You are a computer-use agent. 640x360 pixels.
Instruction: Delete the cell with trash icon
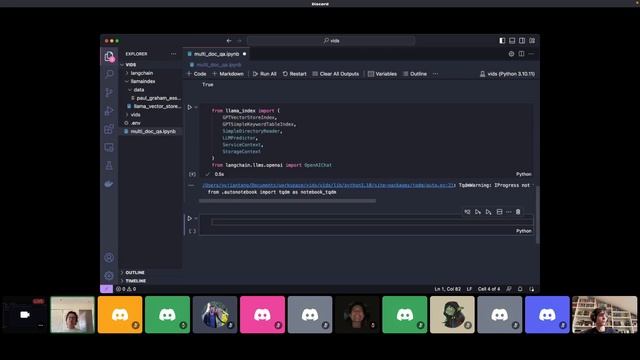(518, 212)
